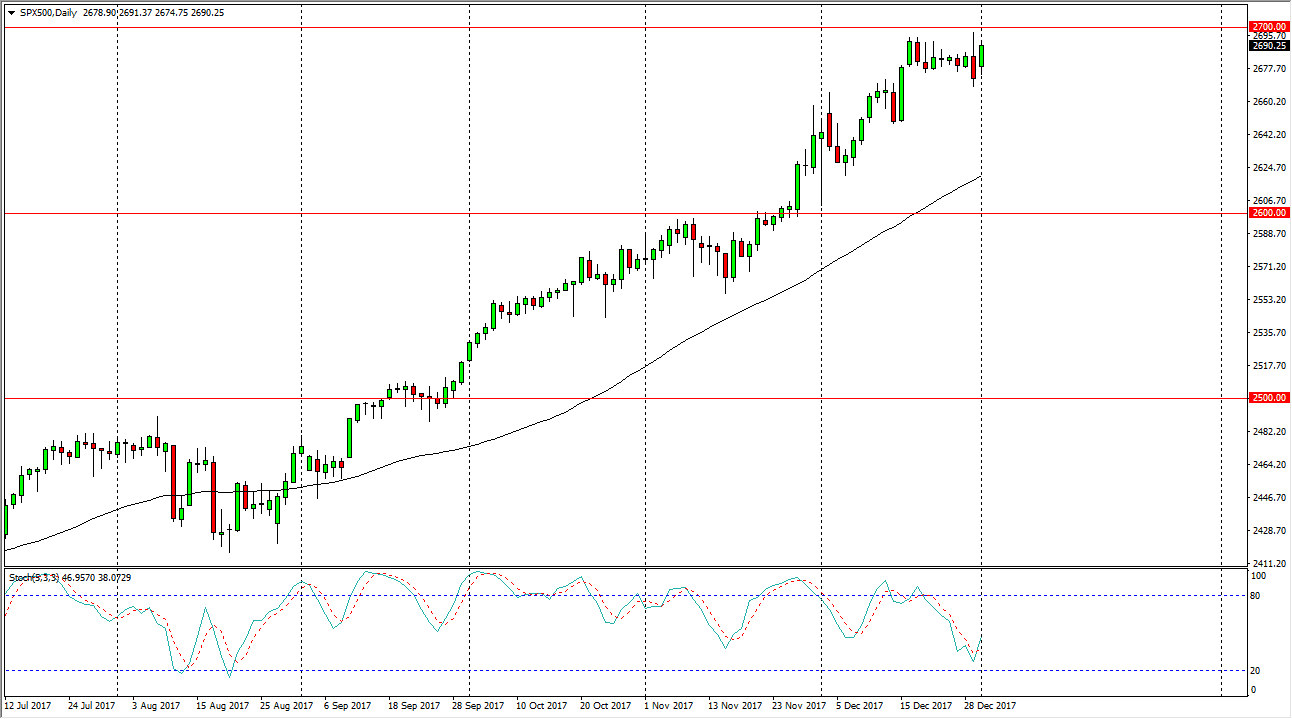Click the SPX500,Daily chart title
Viewport: 1292px width, 719px height.
(x=48, y=12)
